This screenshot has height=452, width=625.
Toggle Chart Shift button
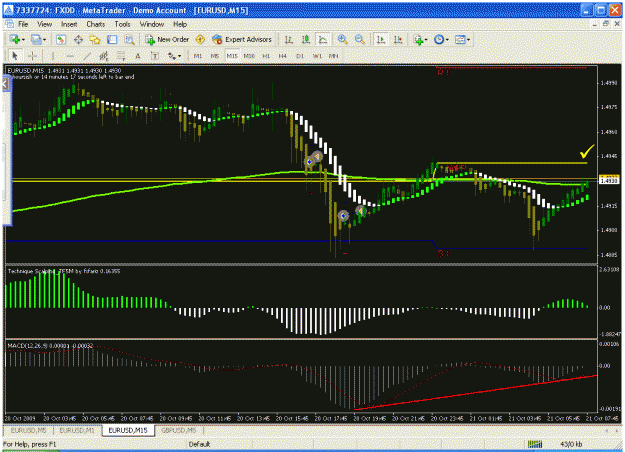[x=398, y=39]
